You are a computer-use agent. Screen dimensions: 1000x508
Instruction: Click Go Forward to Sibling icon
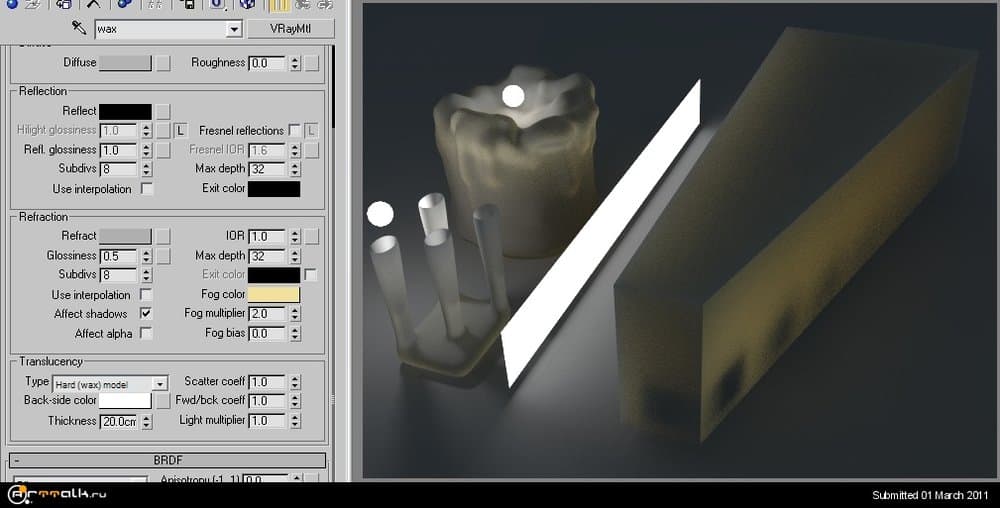[325, 4]
